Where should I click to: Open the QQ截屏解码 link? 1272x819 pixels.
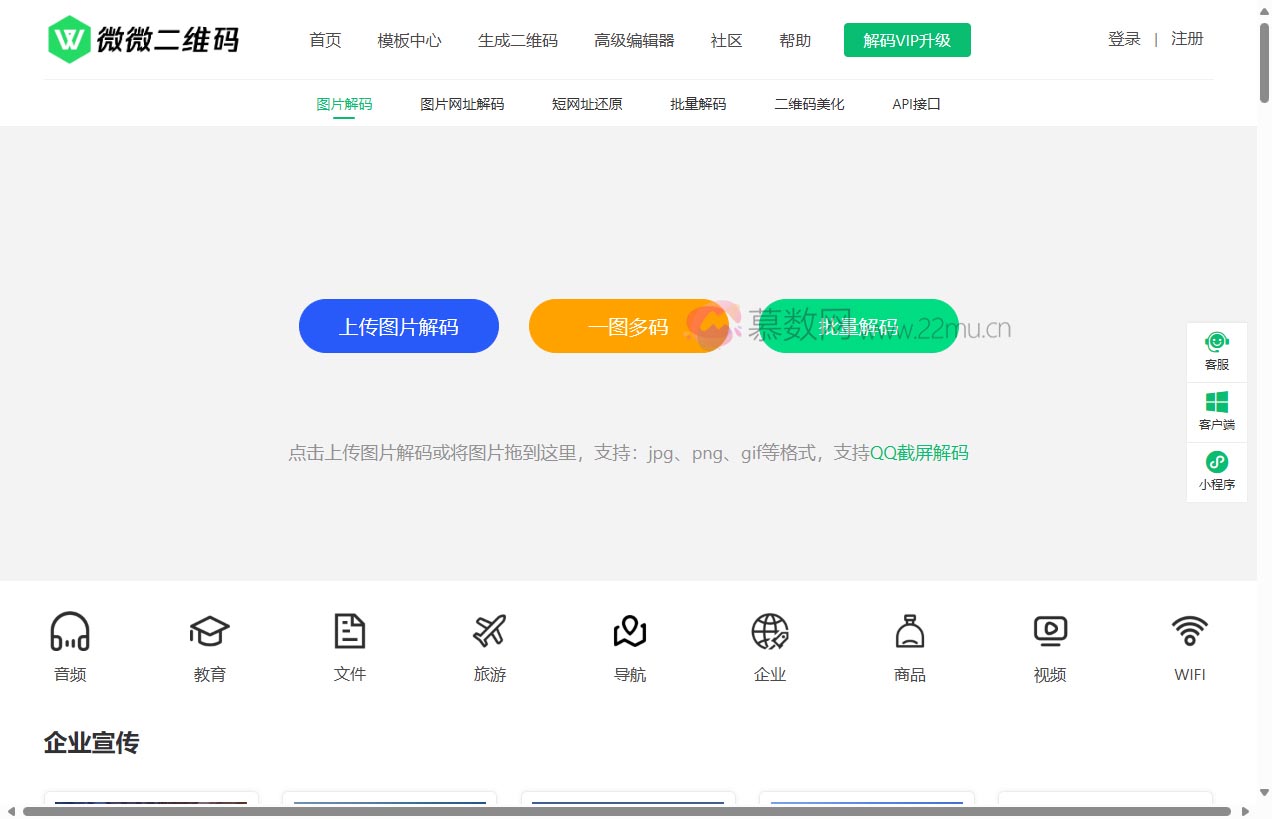(919, 453)
